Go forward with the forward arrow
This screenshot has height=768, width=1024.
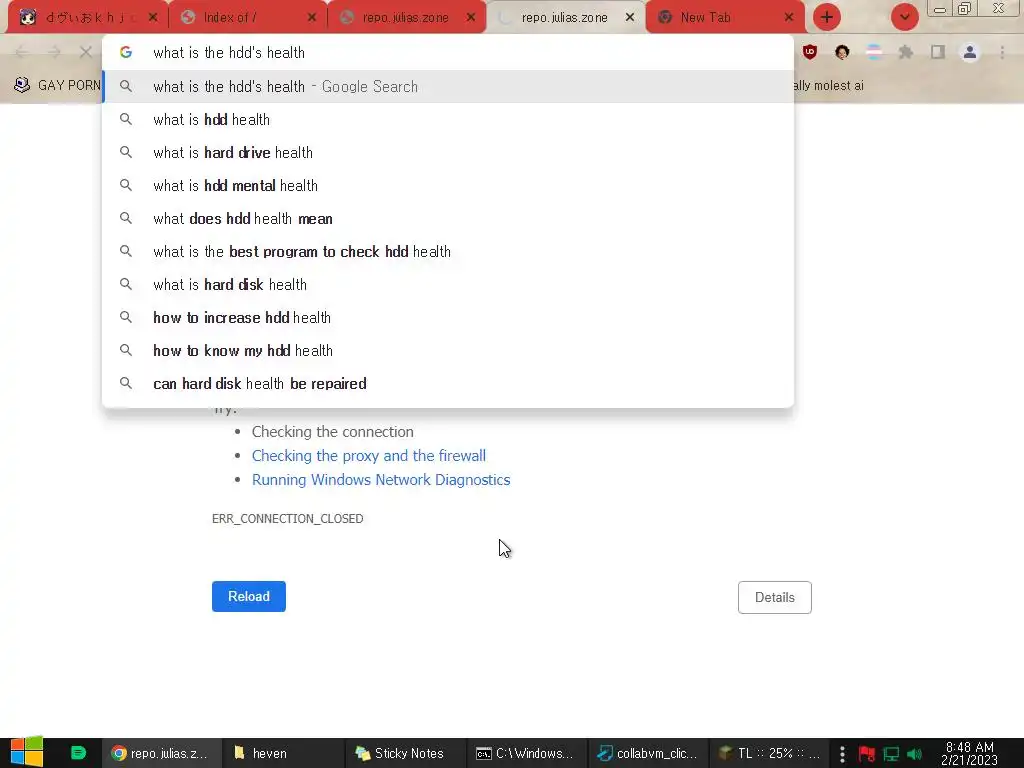click(54, 52)
